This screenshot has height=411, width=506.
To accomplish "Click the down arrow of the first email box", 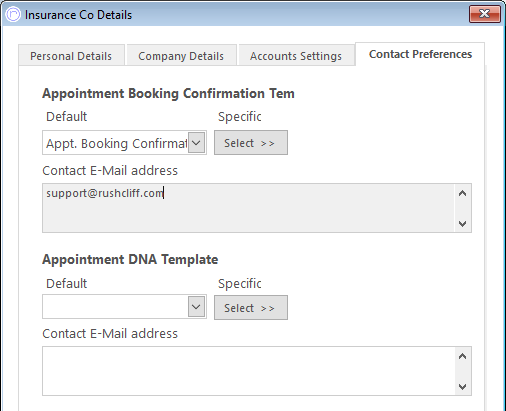I will [462, 224].
